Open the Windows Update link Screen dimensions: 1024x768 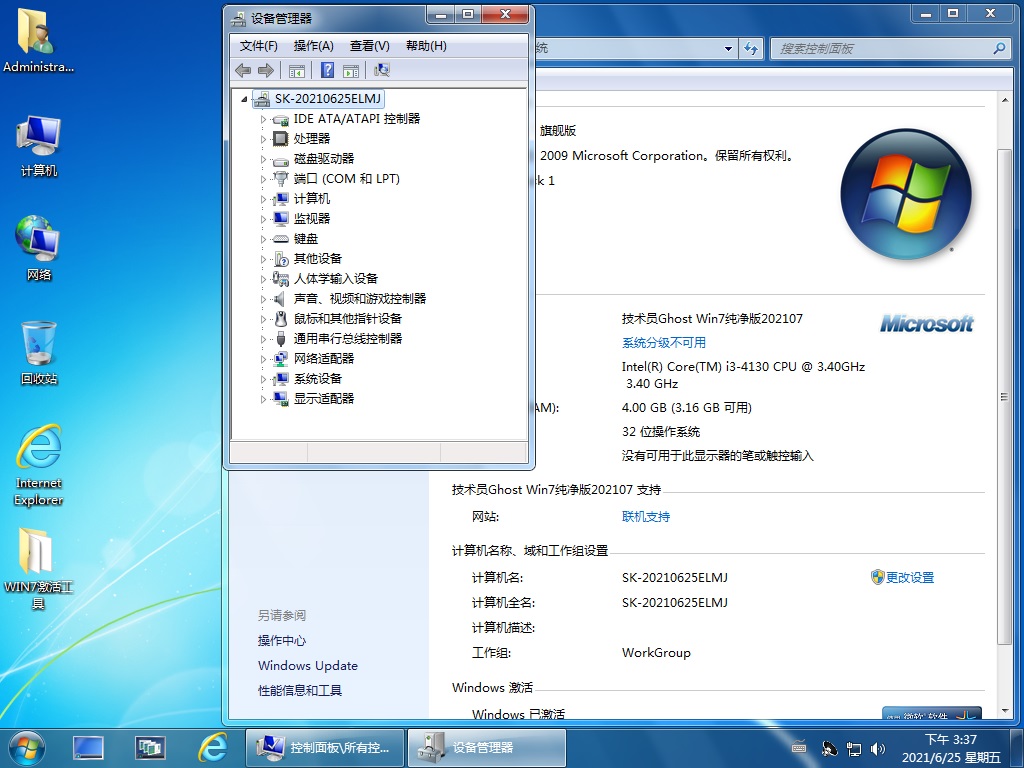pyautogui.click(x=307, y=666)
